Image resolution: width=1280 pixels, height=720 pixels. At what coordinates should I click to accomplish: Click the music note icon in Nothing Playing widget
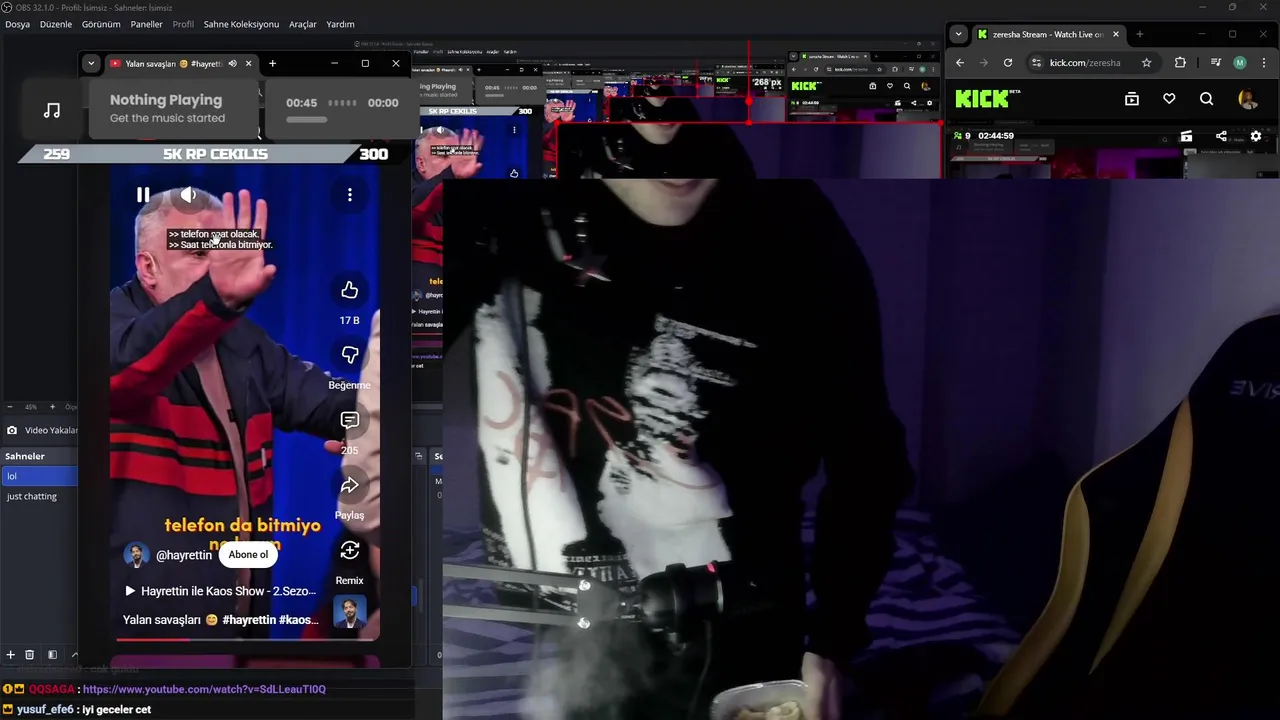(x=52, y=110)
